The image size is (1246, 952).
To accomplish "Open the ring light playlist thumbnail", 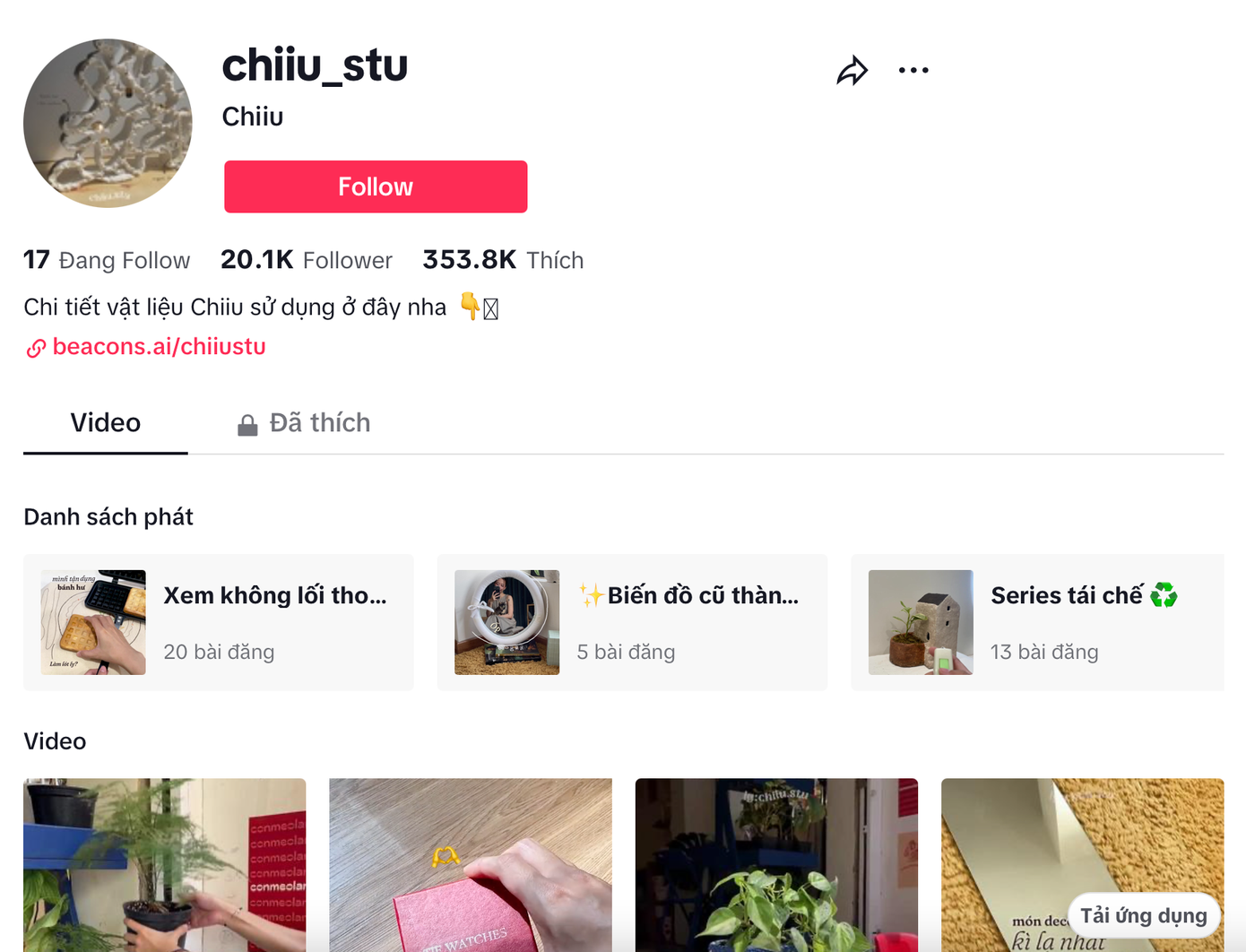I will [506, 622].
